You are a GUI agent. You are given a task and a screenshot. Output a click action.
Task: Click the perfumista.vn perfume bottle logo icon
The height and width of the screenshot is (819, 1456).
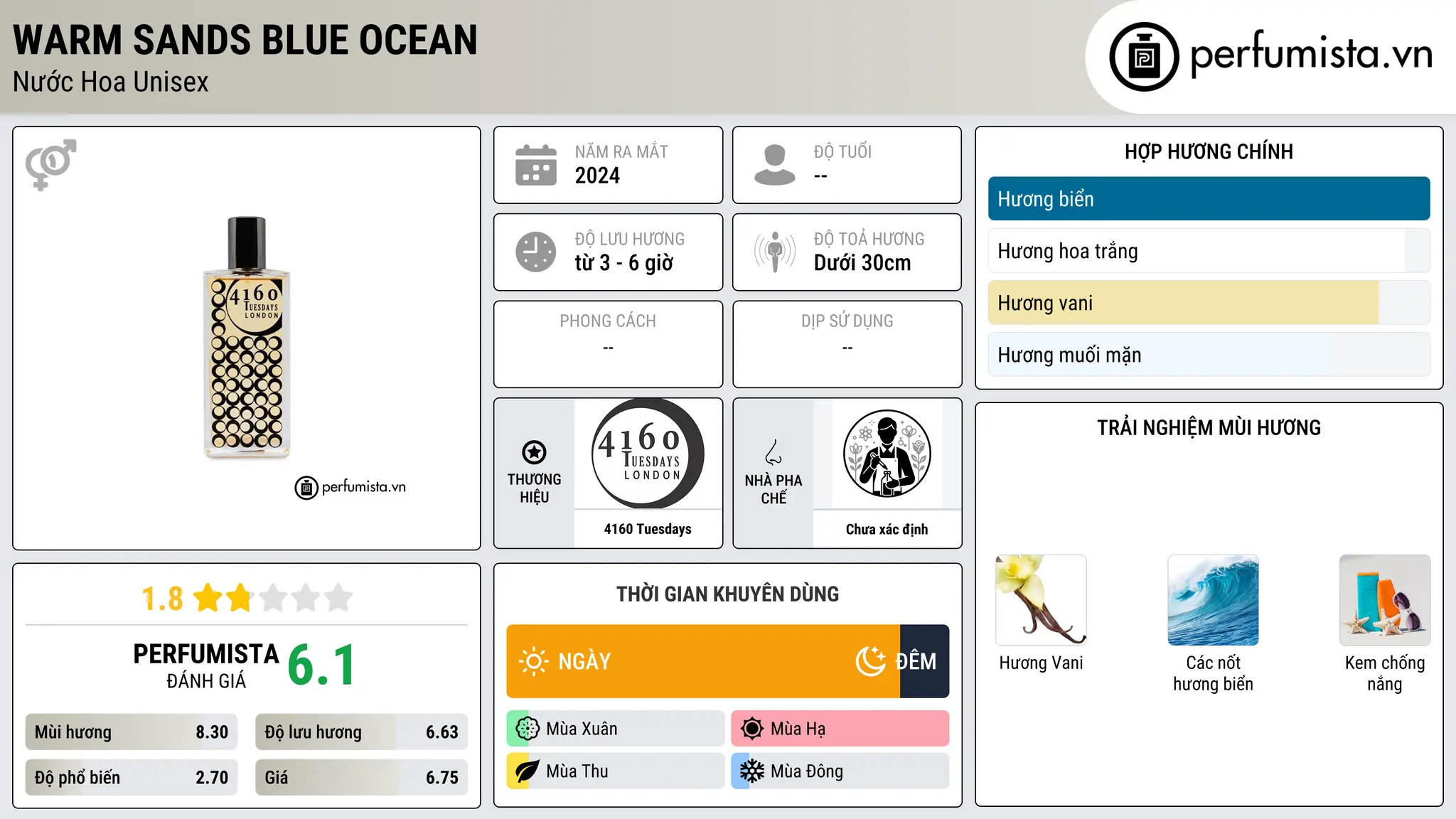coord(1144,57)
